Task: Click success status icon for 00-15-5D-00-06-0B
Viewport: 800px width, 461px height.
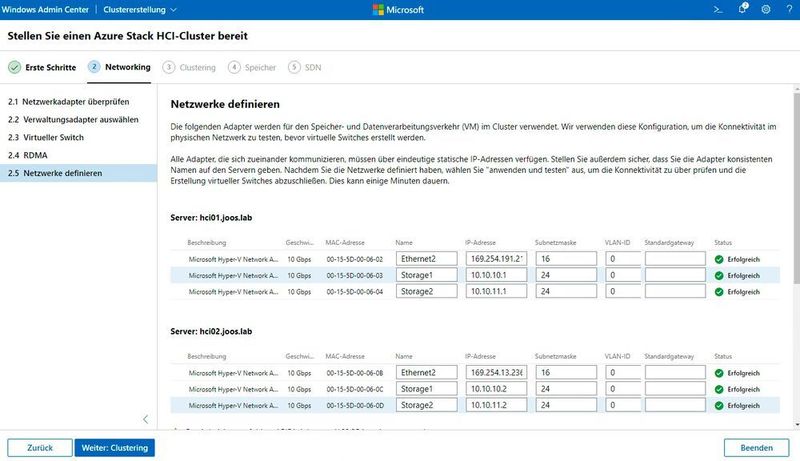Action: click(x=719, y=373)
